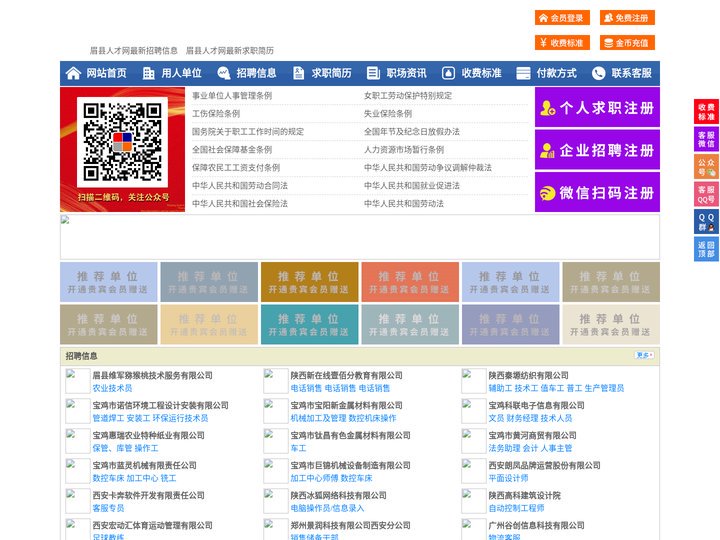Open the 免费注册 button
The height and width of the screenshot is (540, 720).
pos(627,18)
